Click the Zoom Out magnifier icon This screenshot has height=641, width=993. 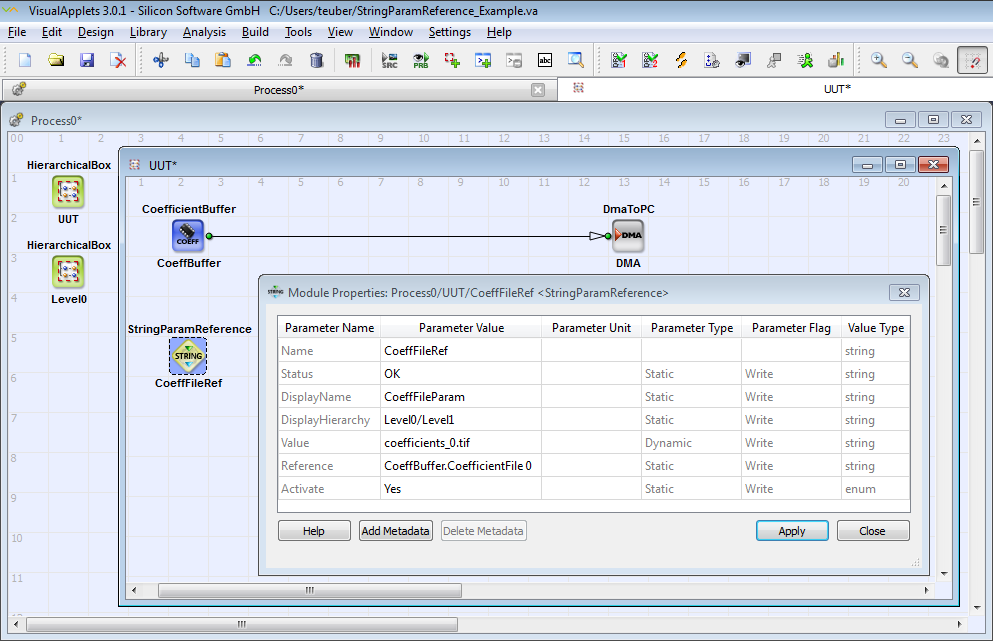(x=910, y=60)
